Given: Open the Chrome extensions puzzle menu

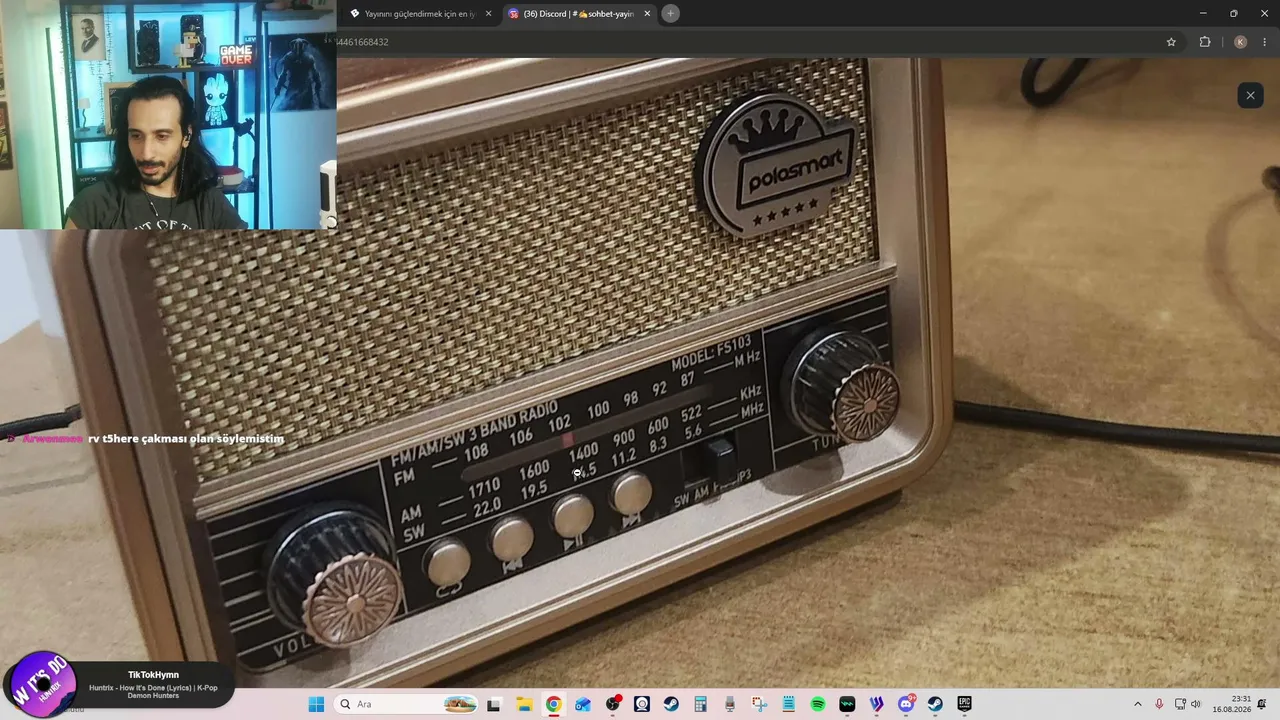Looking at the screenshot, I should point(1205,42).
